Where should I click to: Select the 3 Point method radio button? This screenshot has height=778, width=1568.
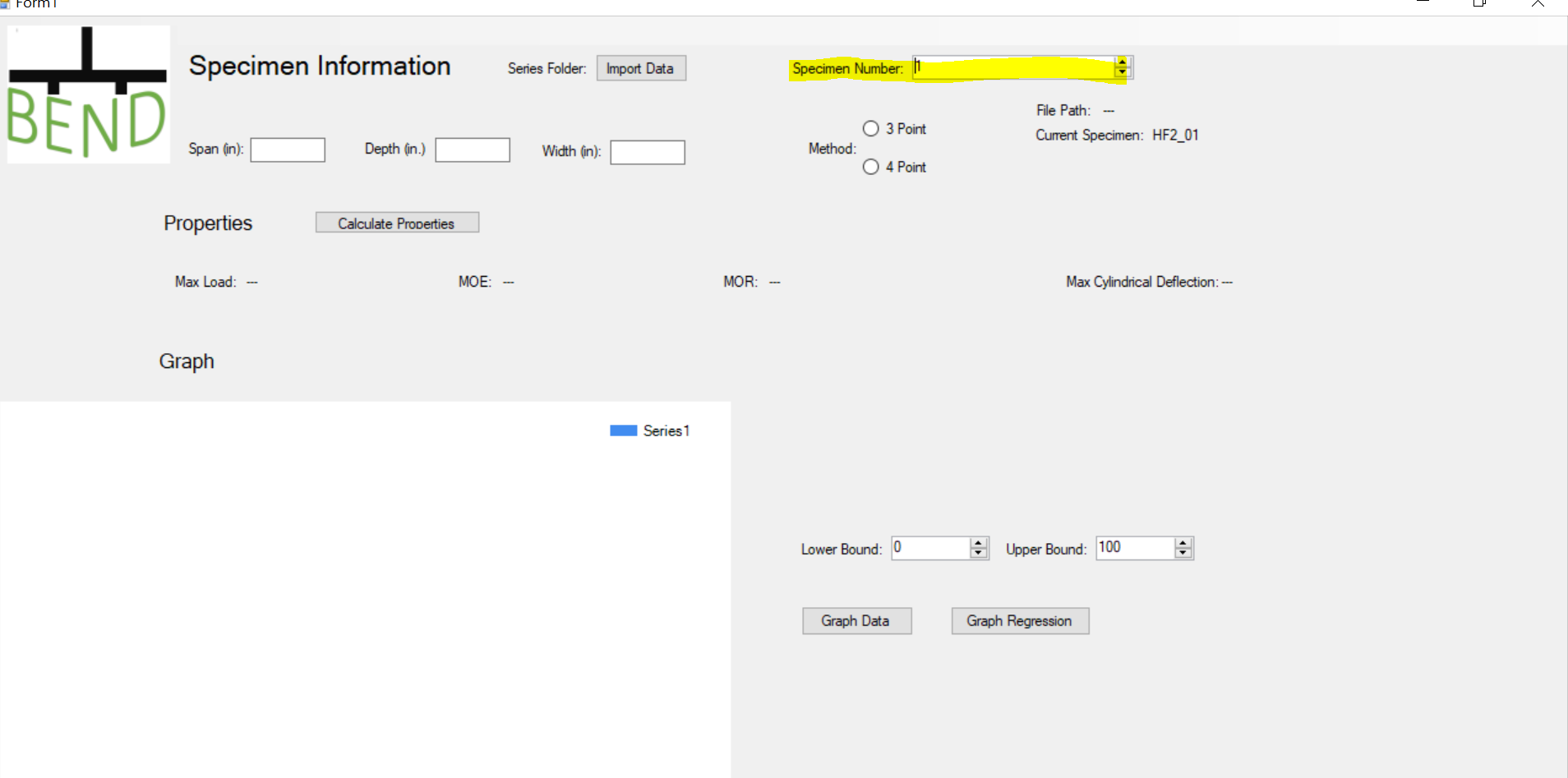(871, 128)
